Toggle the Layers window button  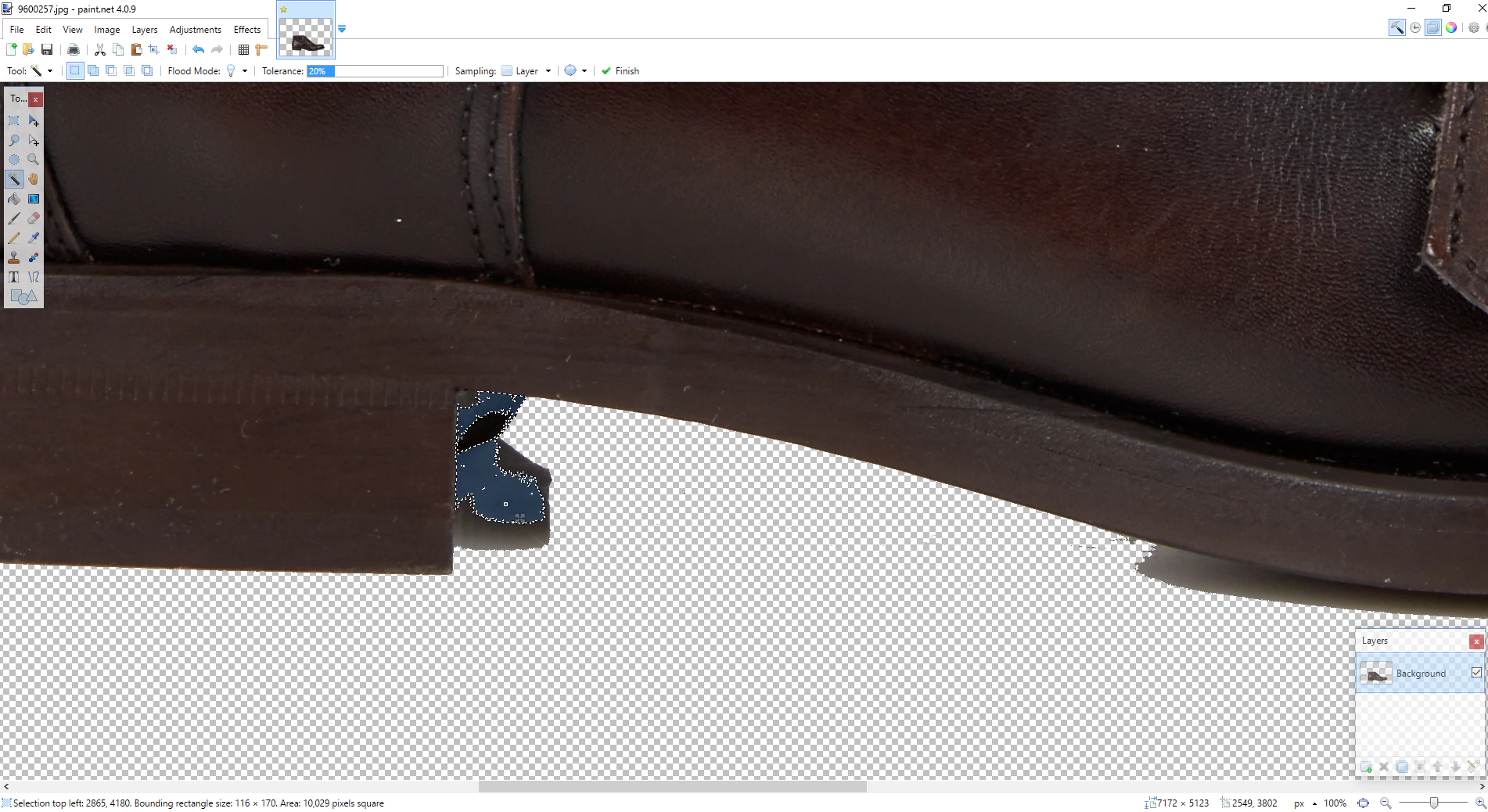click(1433, 27)
